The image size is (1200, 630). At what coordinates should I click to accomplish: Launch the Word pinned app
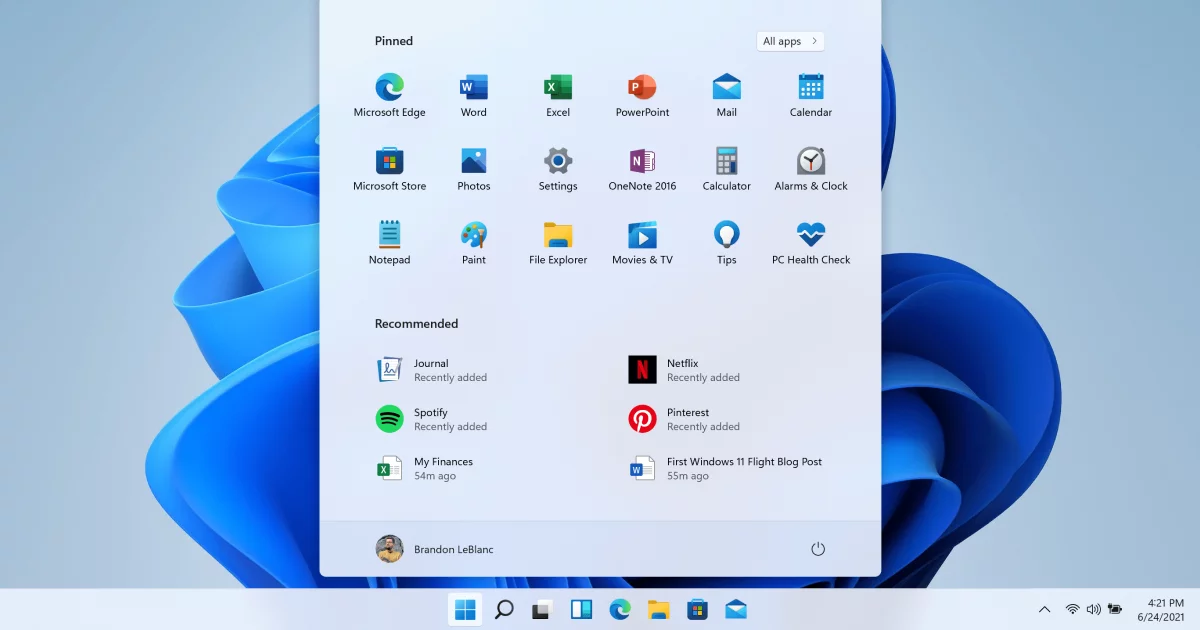[x=473, y=88]
